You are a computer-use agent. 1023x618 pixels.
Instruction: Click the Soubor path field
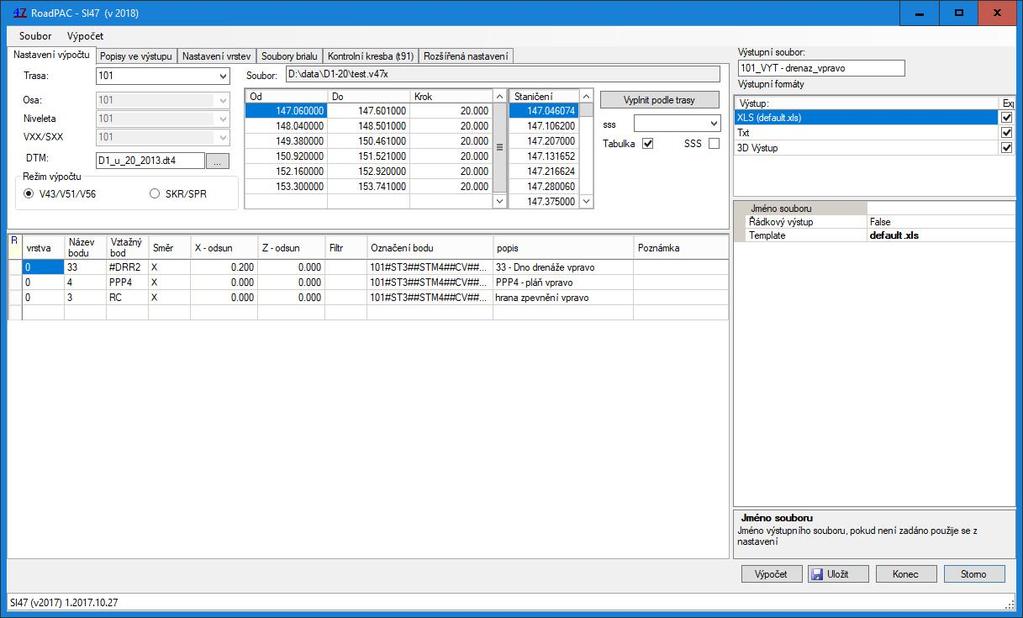[502, 74]
